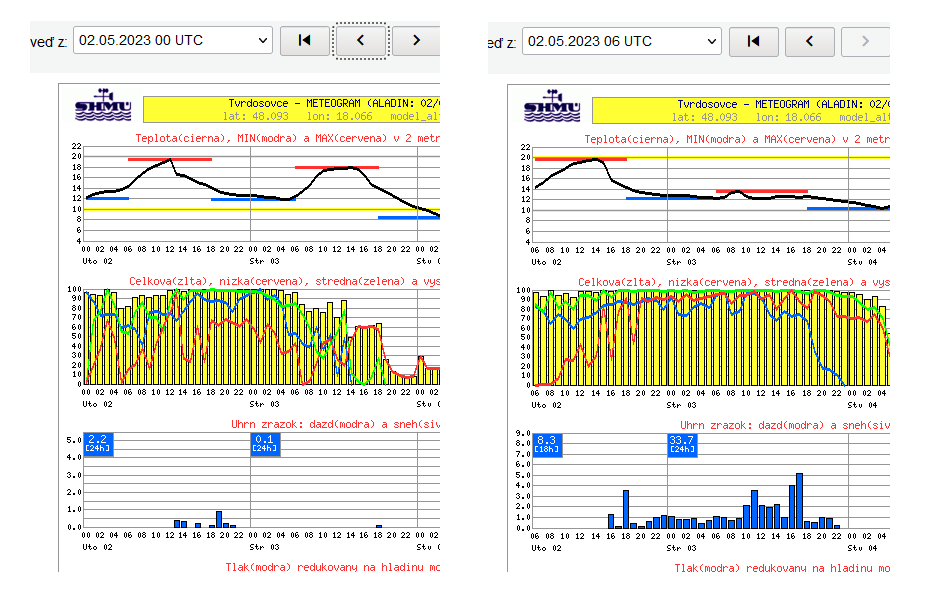Click the greyed-out next arrow beside 06 UTC
Screen dimensions: 949x604
point(865,41)
